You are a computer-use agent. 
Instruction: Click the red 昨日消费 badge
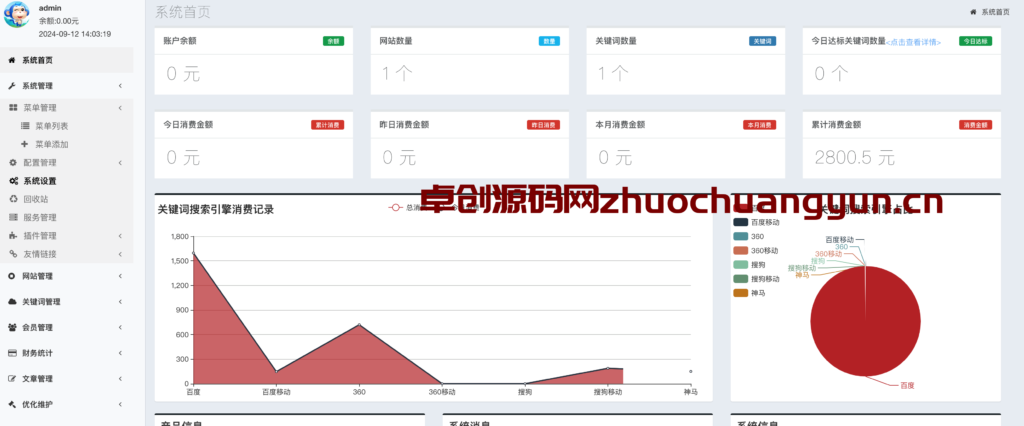tap(543, 125)
